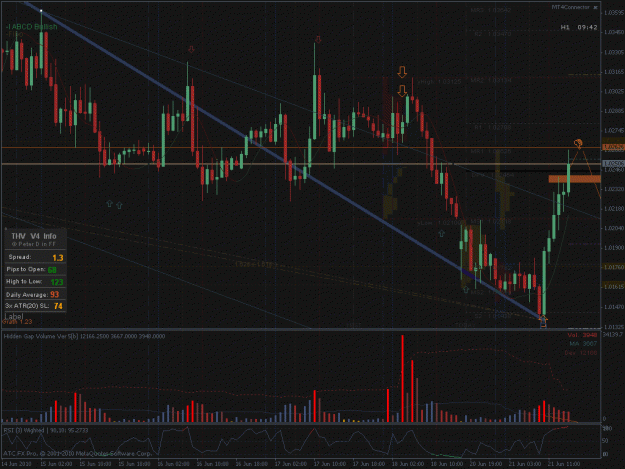Screen dimensions: 625x469
Task: Click the THV V4 Info panel title
Action: (34, 236)
